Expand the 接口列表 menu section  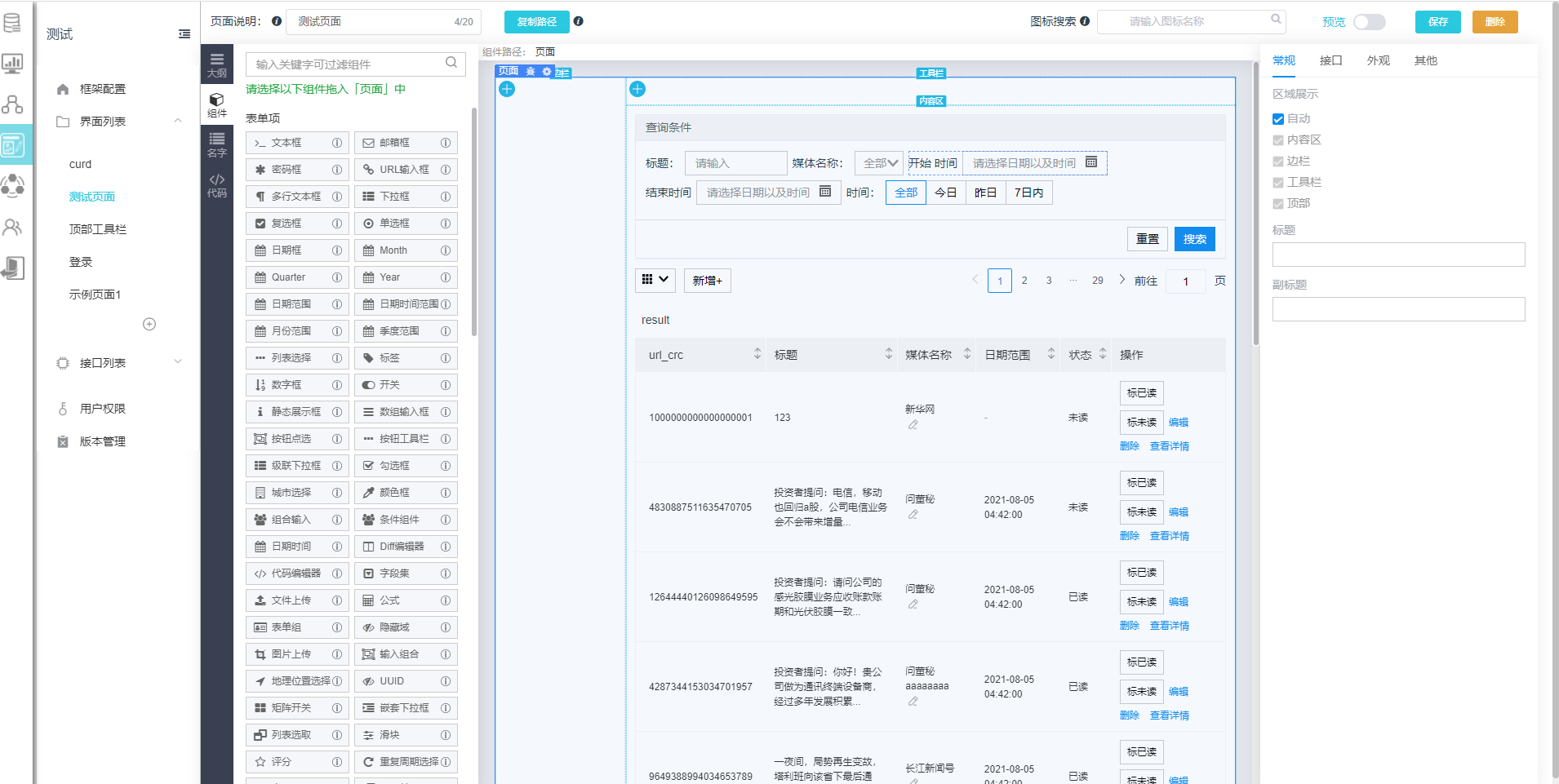(178, 362)
